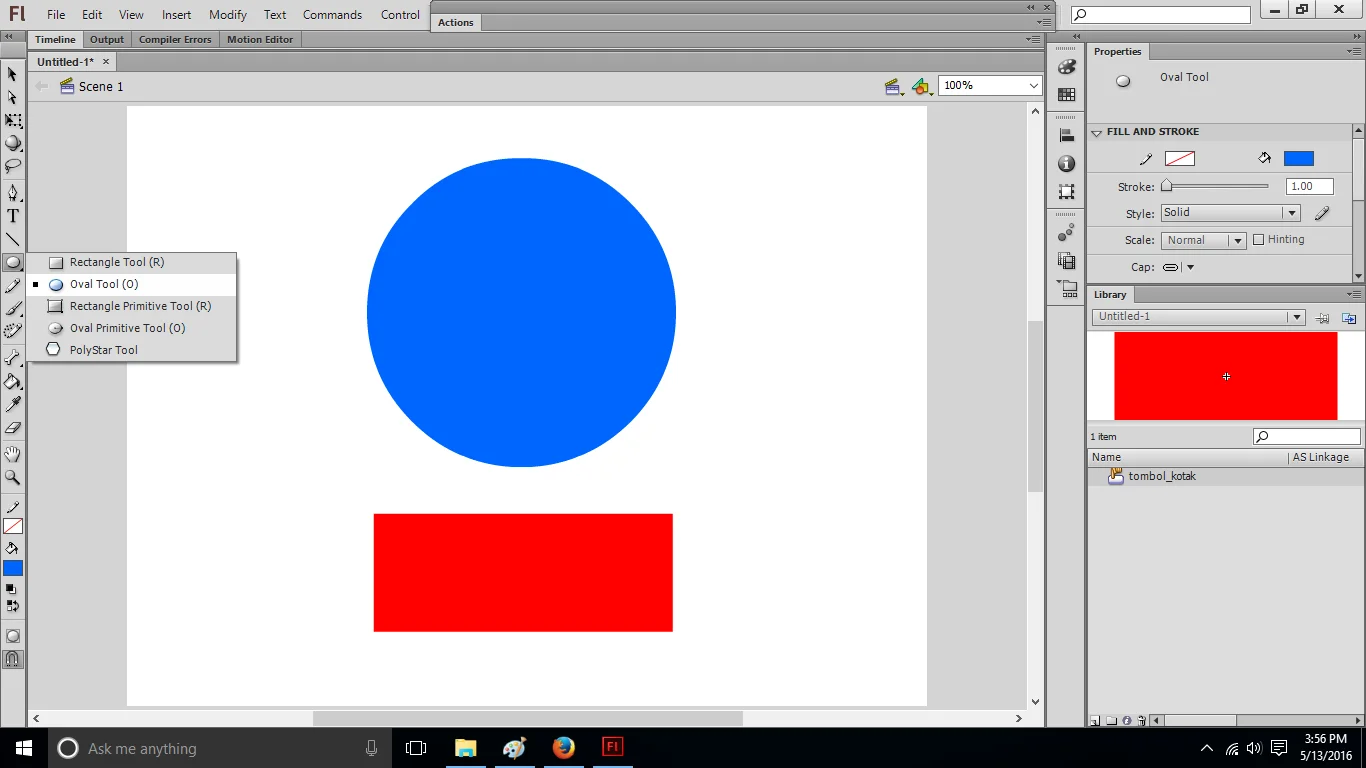This screenshot has height=768, width=1366.
Task: Select the Free Transform tool
Action: click(13, 120)
